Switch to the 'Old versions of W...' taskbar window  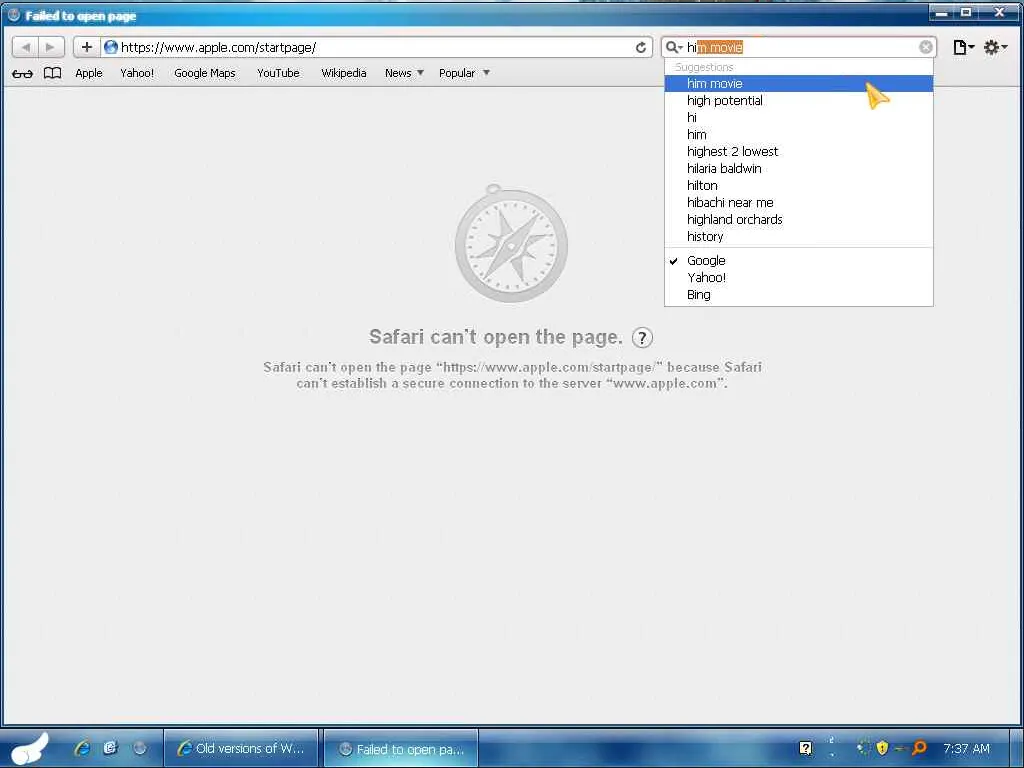click(x=241, y=748)
